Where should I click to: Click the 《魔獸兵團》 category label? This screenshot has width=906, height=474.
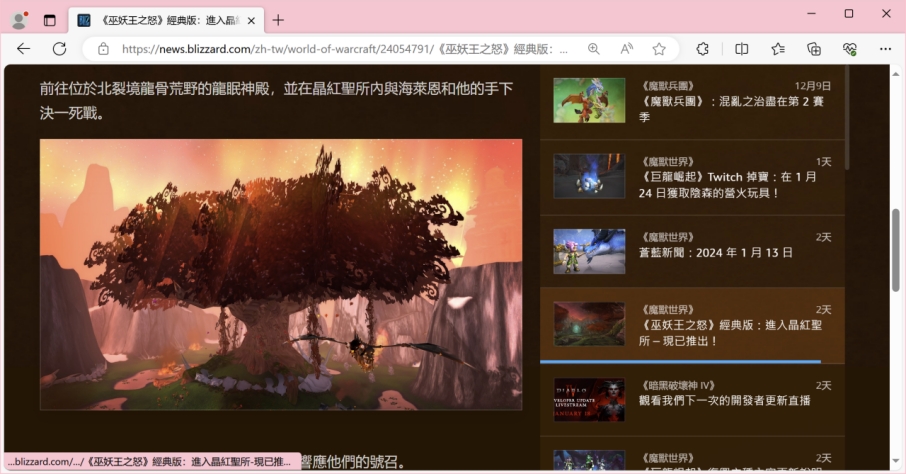[x=667, y=86]
